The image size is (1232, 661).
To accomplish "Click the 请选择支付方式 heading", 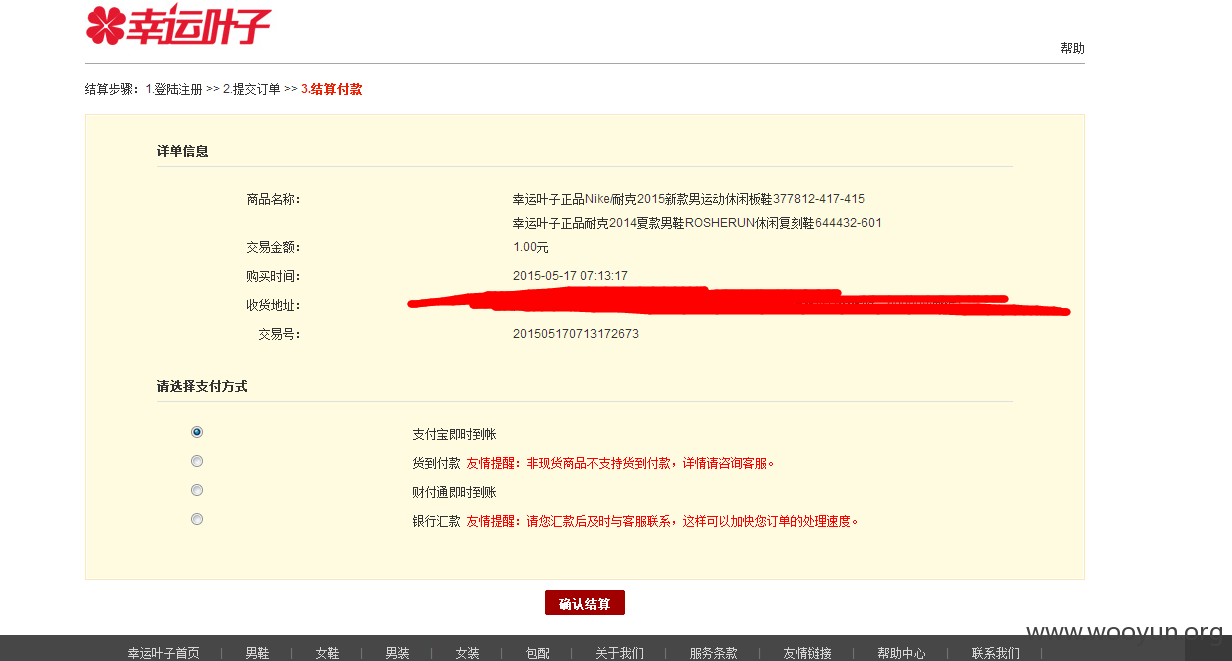I will coord(202,386).
